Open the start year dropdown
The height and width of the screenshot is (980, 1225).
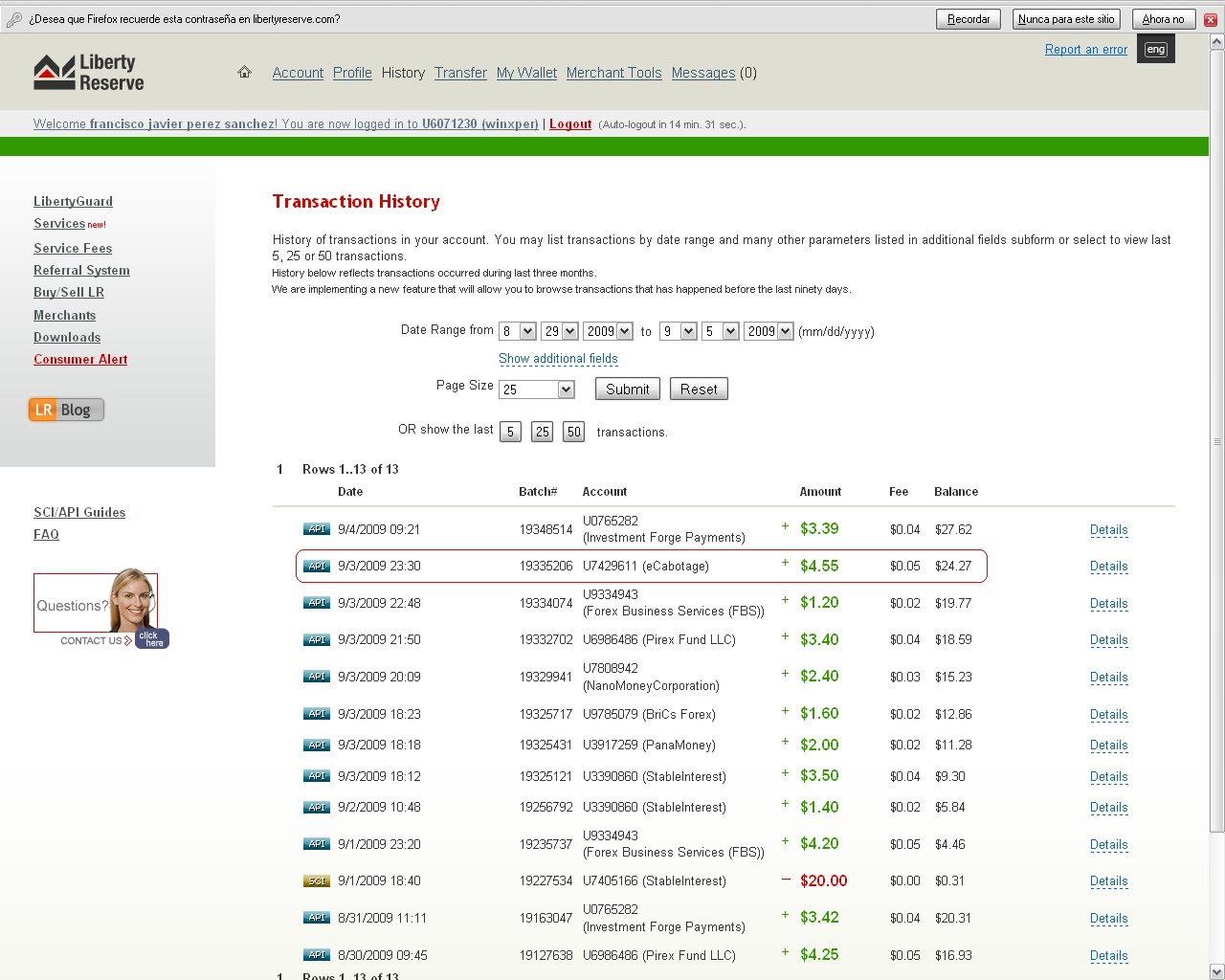pyautogui.click(x=609, y=331)
